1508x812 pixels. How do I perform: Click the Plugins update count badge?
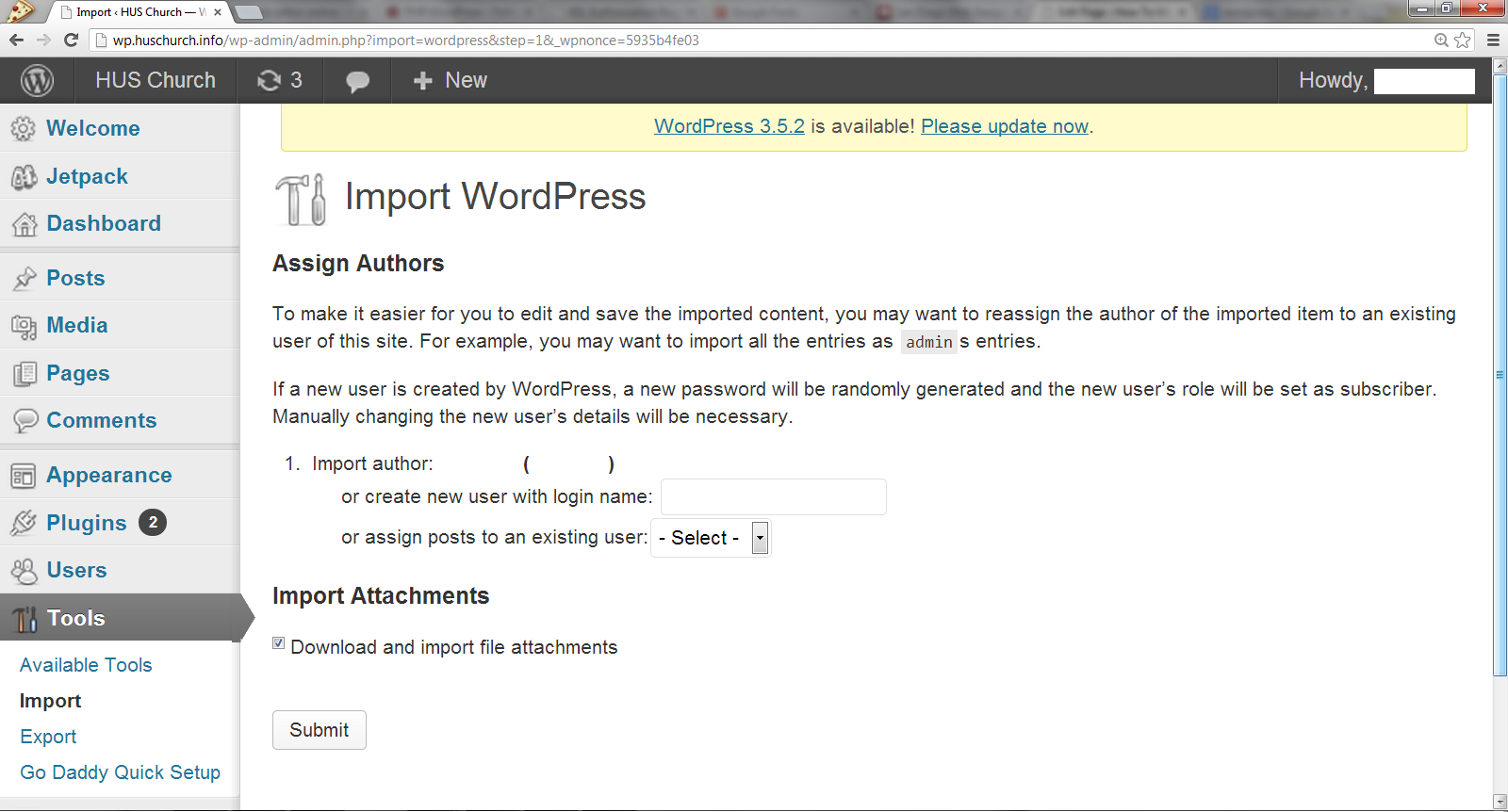153,522
